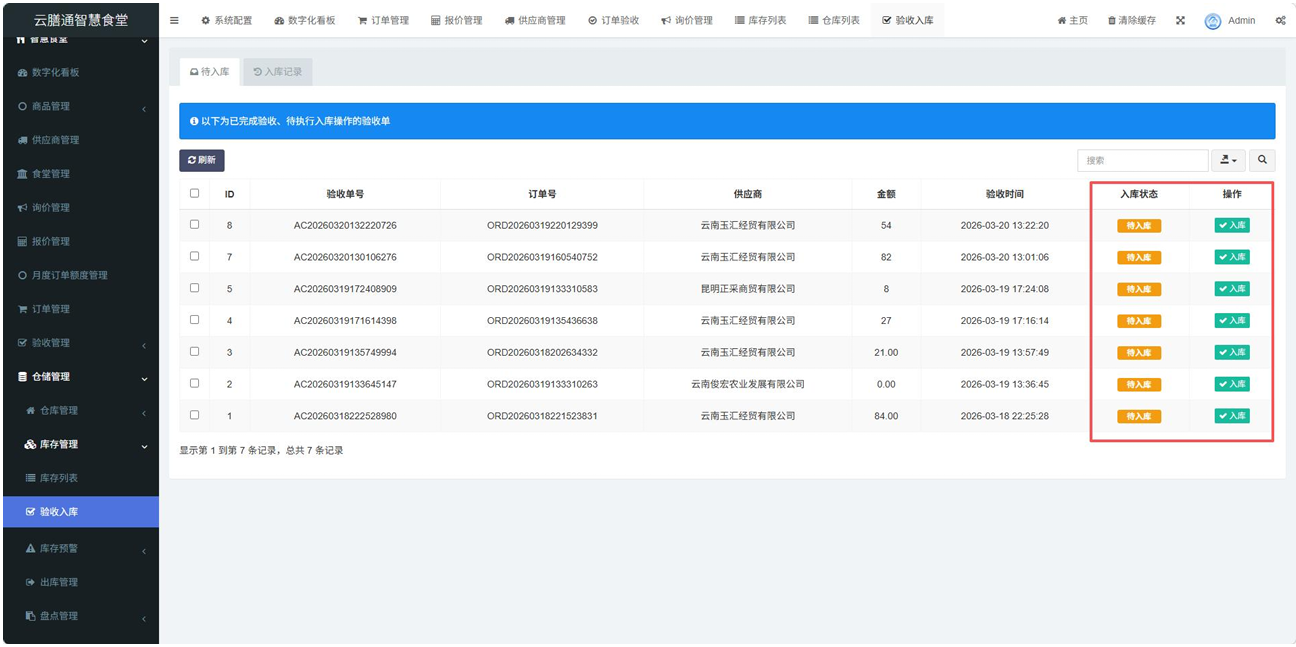This screenshot has width=1296, height=647.
Task: Click the 刷新 refresh button
Action: tap(201, 160)
